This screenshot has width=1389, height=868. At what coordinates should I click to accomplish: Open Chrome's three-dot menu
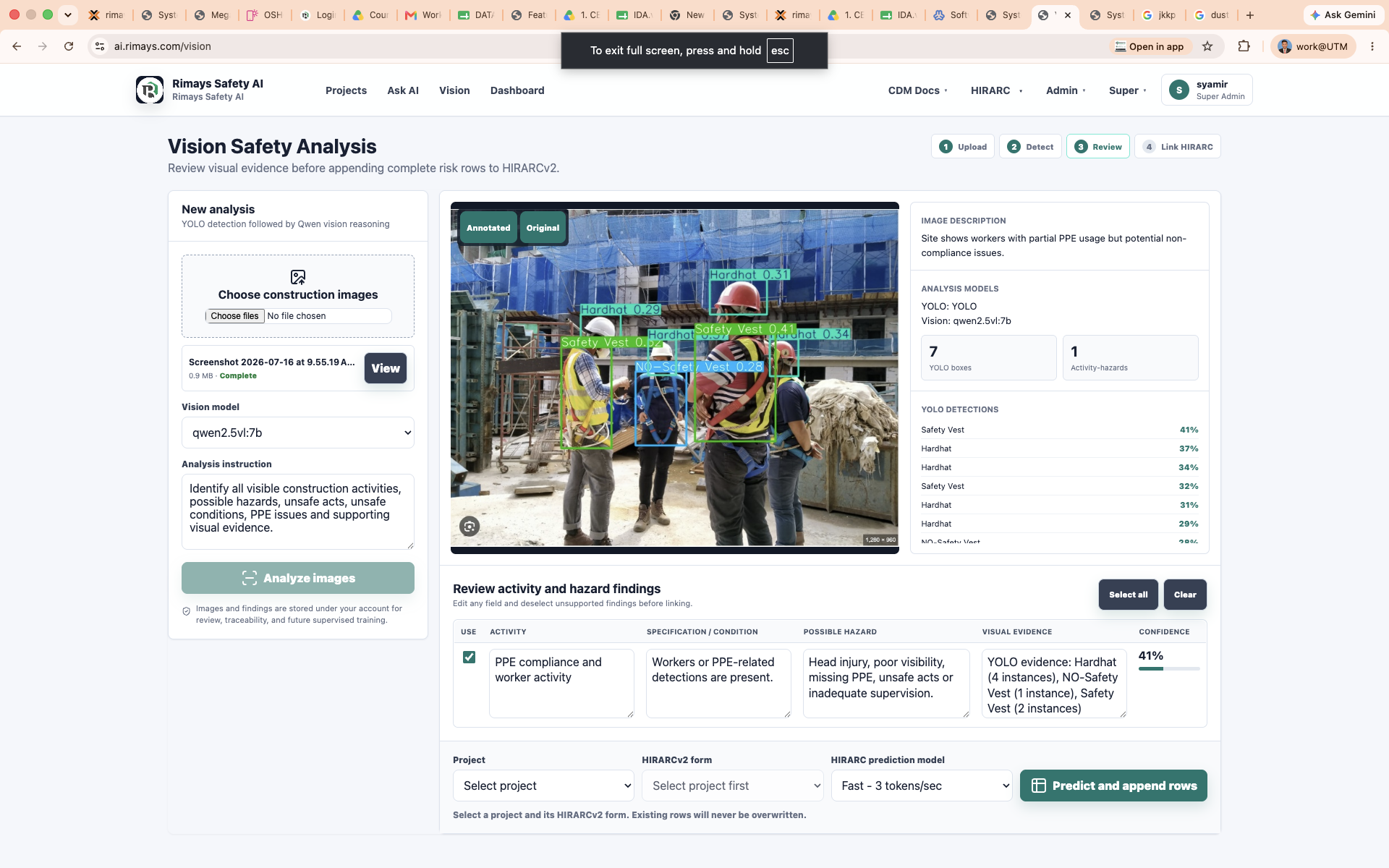coord(1372,46)
